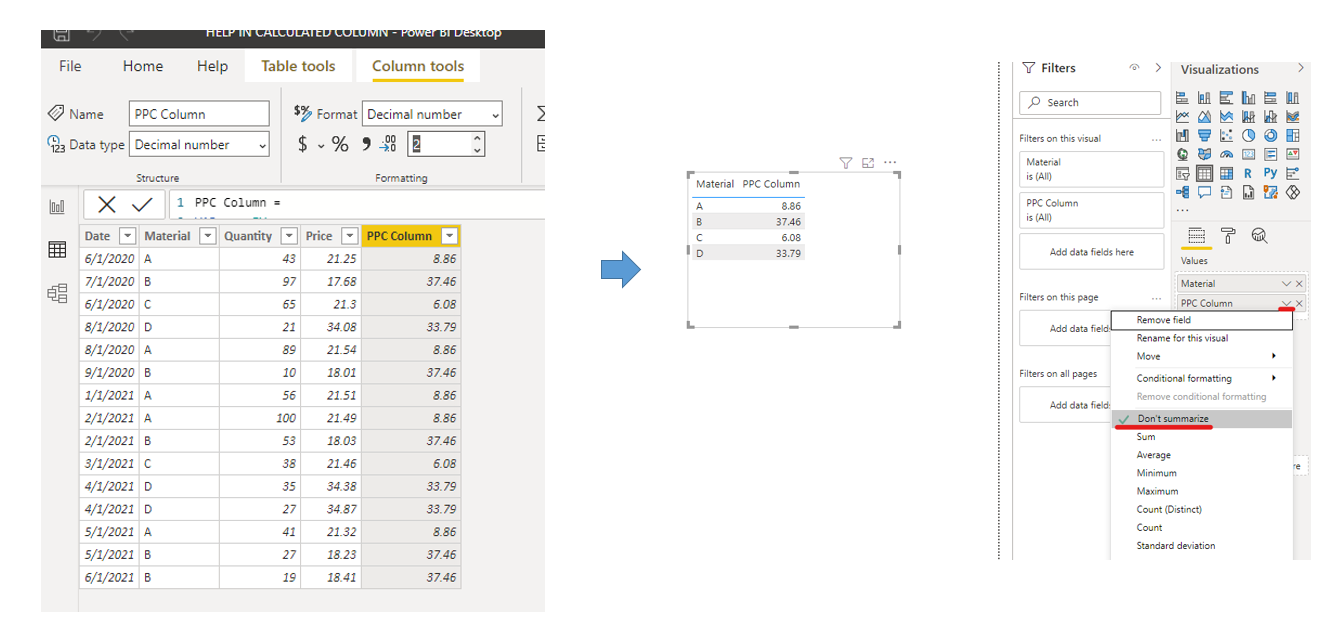
Task: Open PPC Column header filter dropdown
Action: [449, 237]
